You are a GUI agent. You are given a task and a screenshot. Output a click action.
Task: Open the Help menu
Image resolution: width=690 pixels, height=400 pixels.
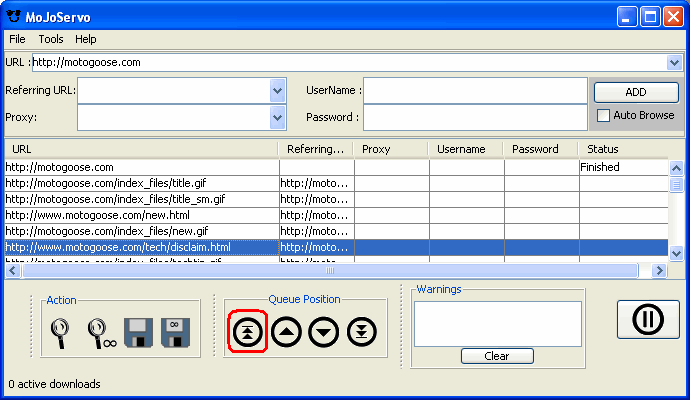[x=85, y=39]
